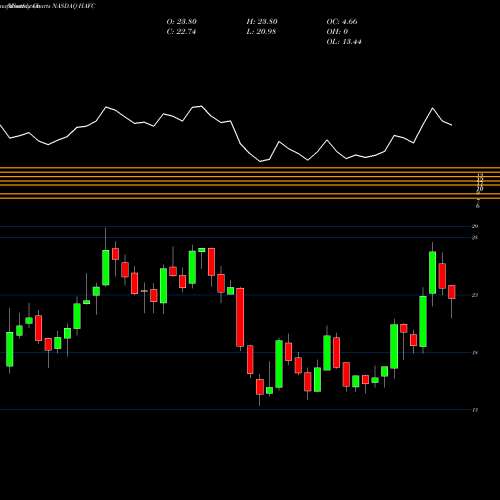Viewport: 500px width, 500px height.
Task: Click the OC: 4.66 reading
Action: coord(342,22)
